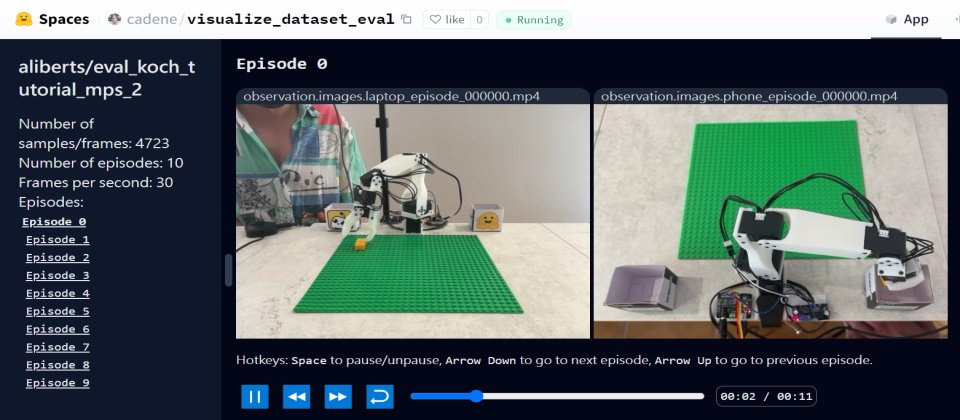Click the video progress slider

557,396
